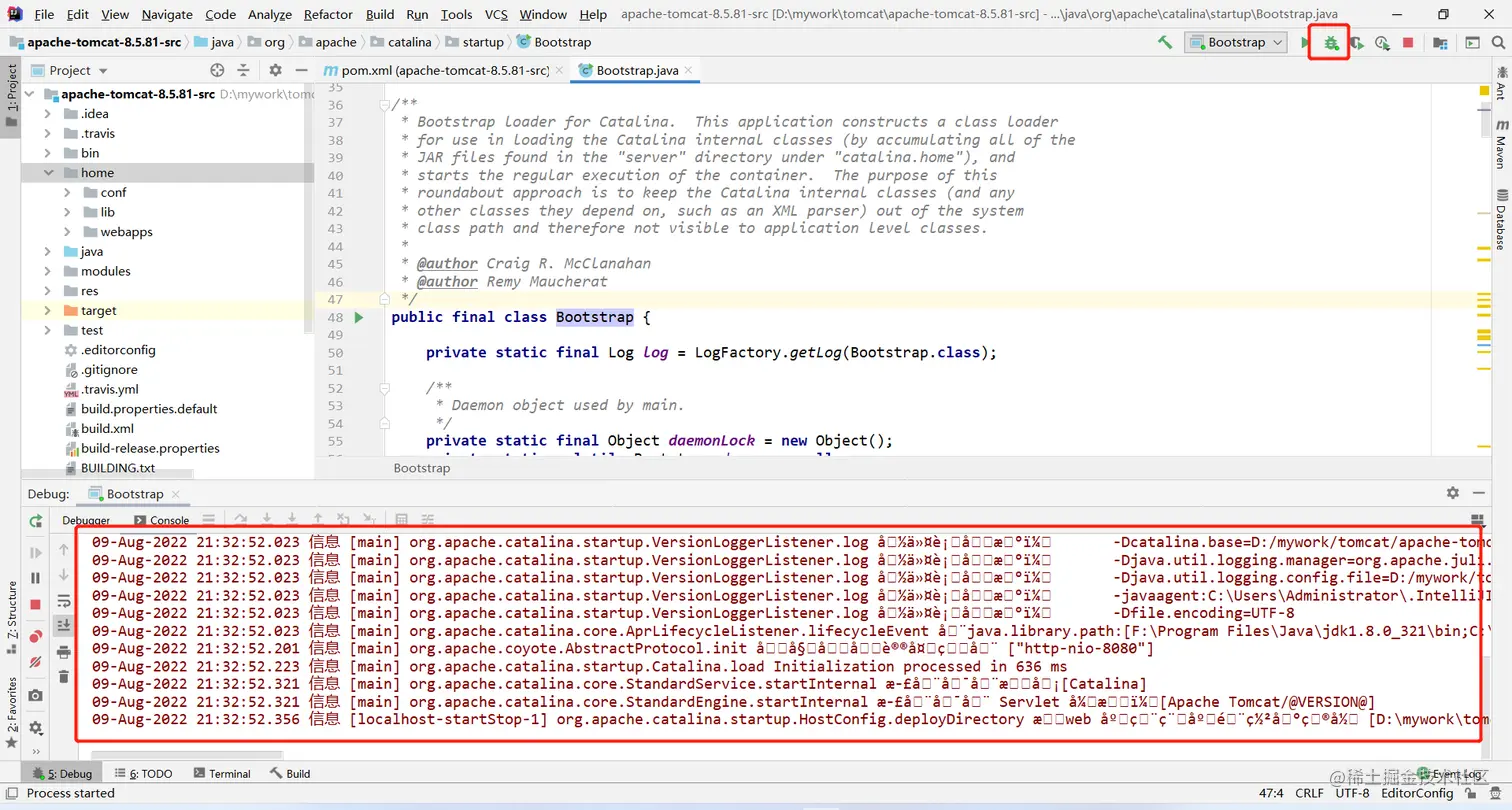Open Project panel settings gear
The image size is (1512, 810).
pyautogui.click(x=275, y=70)
